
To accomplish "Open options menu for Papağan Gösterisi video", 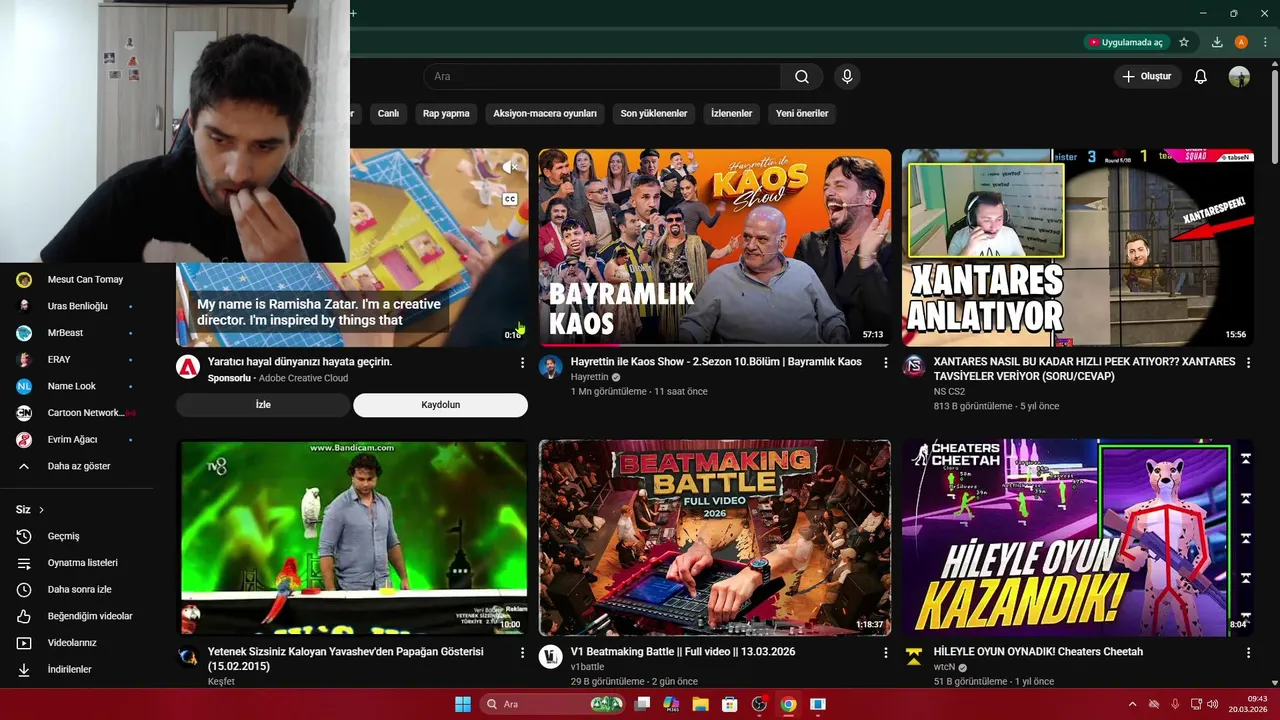I will pos(522,652).
